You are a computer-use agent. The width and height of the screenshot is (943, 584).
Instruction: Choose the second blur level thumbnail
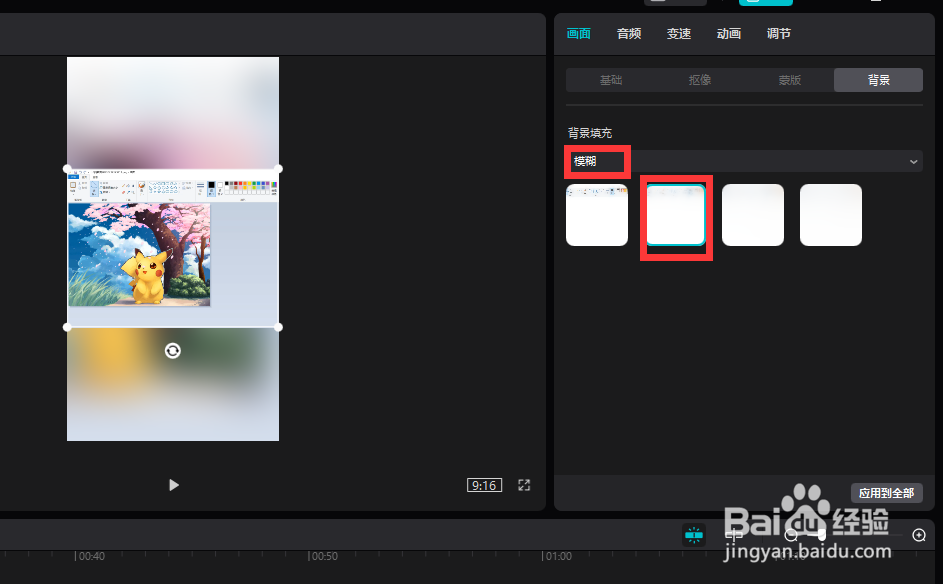[675, 215]
